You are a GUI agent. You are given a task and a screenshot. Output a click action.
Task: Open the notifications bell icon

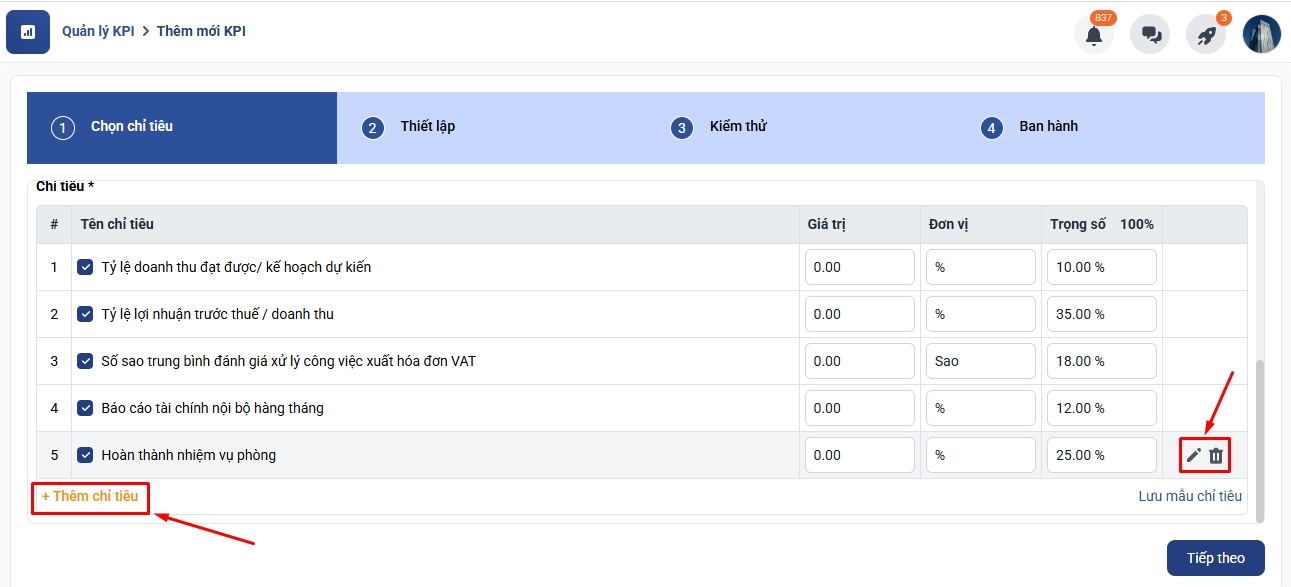tap(1094, 35)
